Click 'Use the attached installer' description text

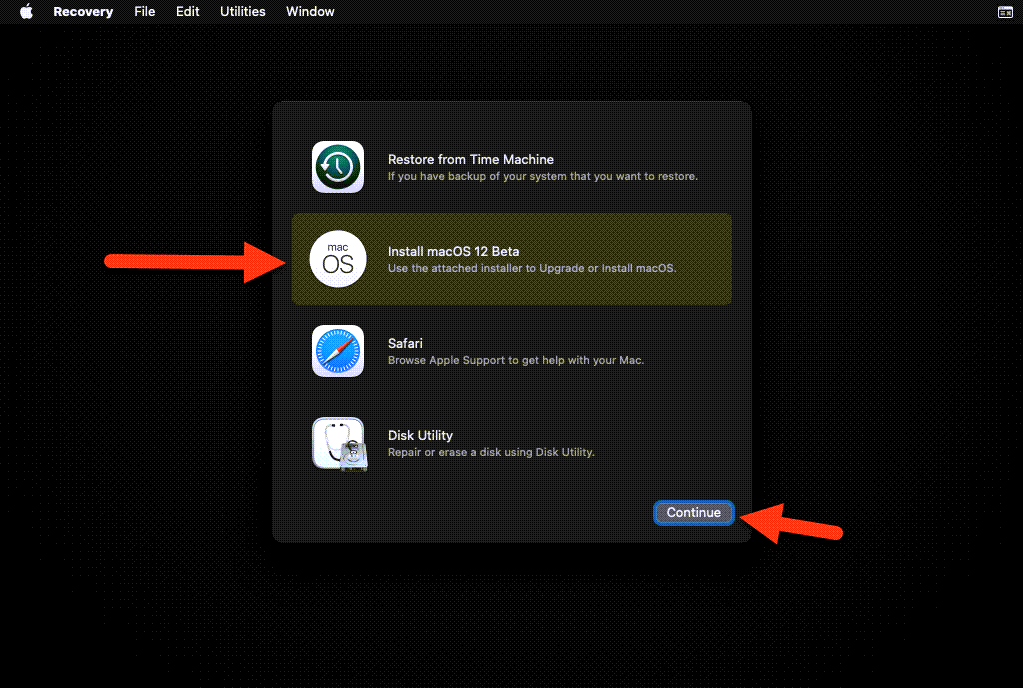click(x=531, y=268)
